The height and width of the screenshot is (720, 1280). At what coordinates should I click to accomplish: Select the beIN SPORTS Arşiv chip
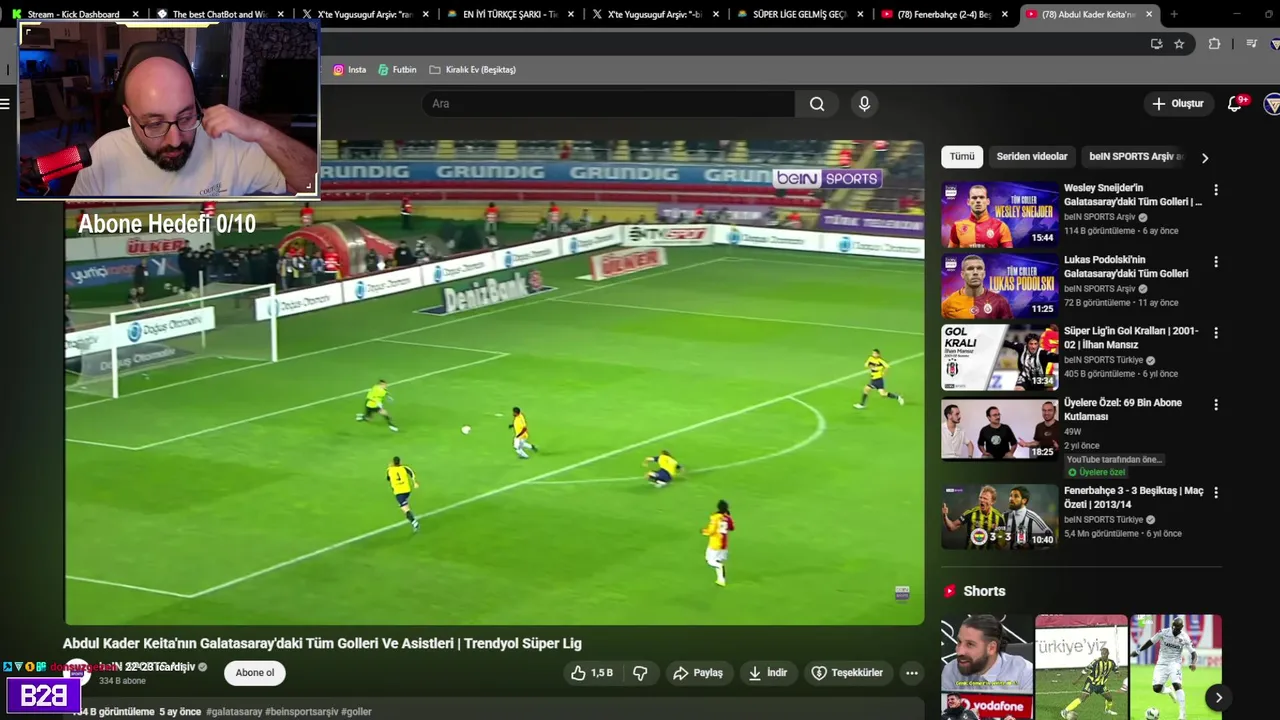[x=1136, y=157]
